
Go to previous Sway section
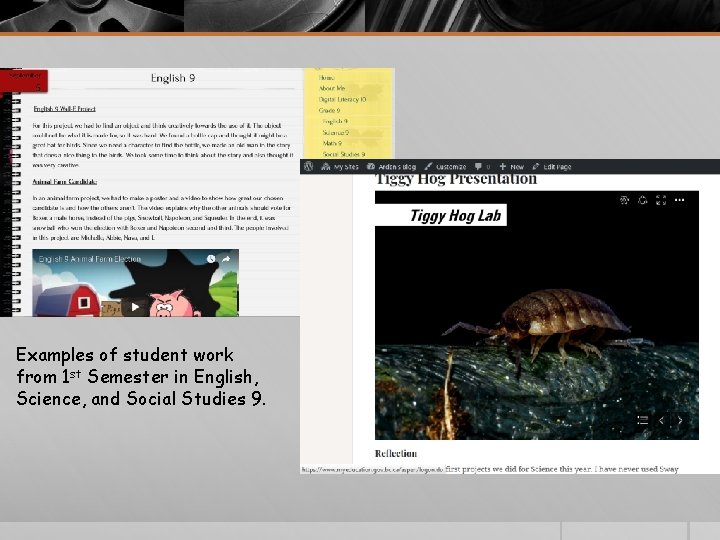[662, 420]
